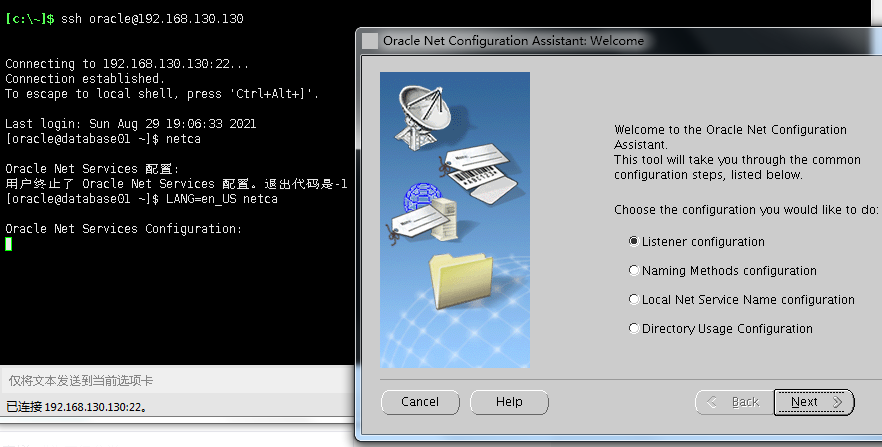Select Naming Methods configuration option
Viewport: 882px width, 447px height.
pyautogui.click(x=722, y=270)
